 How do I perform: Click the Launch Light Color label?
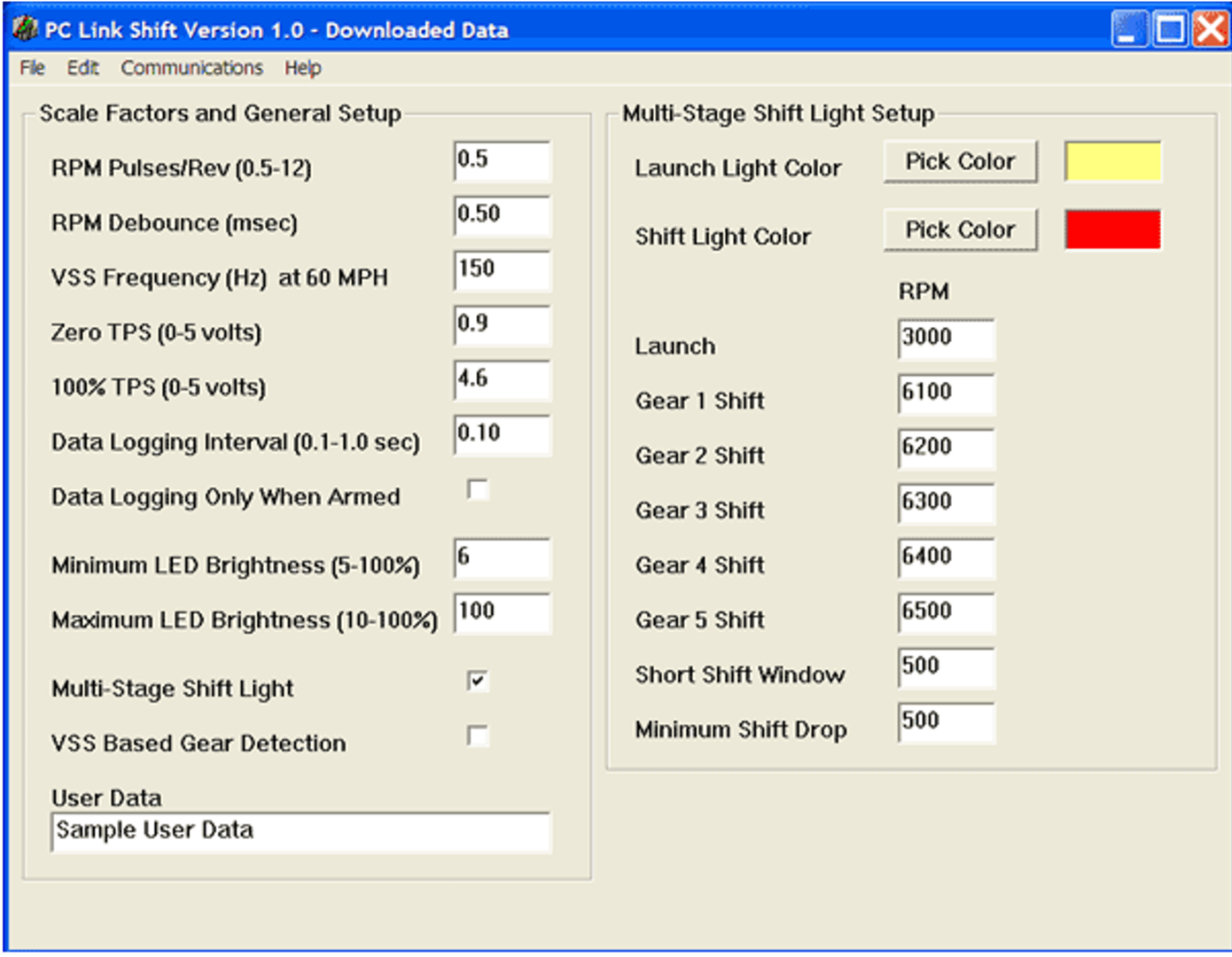tap(737, 168)
